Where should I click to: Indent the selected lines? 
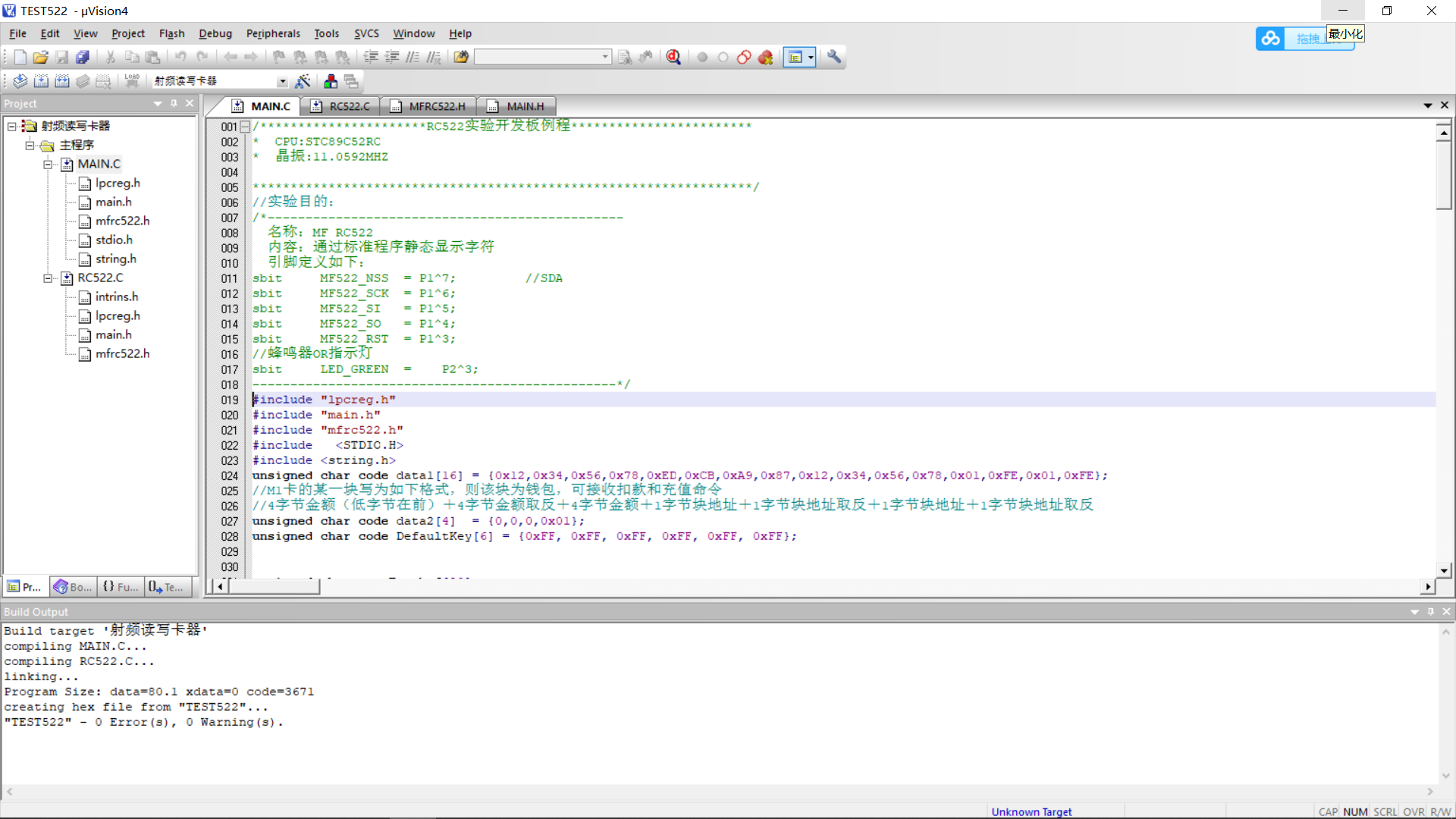tap(371, 57)
